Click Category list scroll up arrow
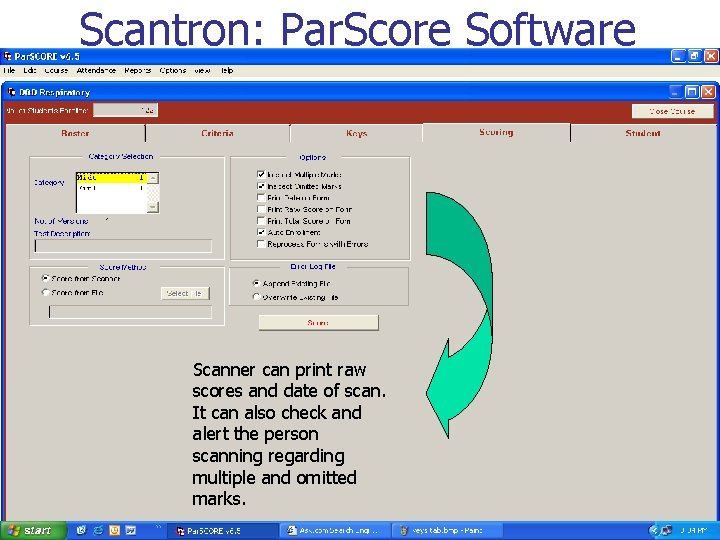The height and width of the screenshot is (540, 720). [x=153, y=178]
